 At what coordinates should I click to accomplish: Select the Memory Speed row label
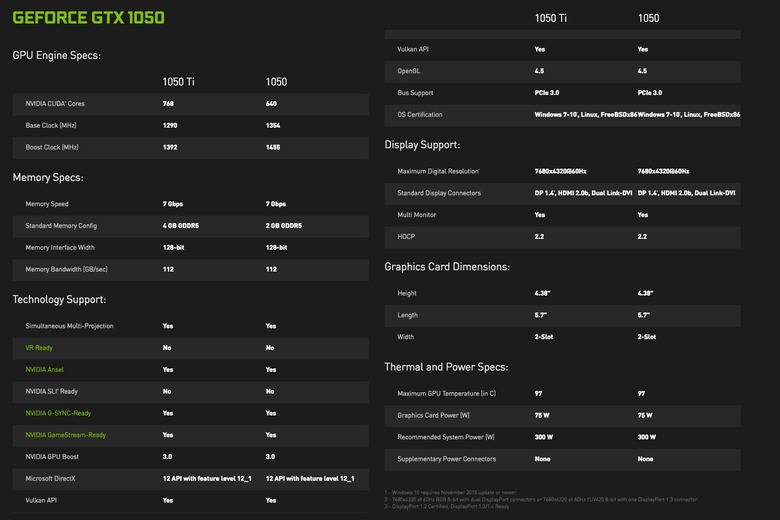click(47, 204)
